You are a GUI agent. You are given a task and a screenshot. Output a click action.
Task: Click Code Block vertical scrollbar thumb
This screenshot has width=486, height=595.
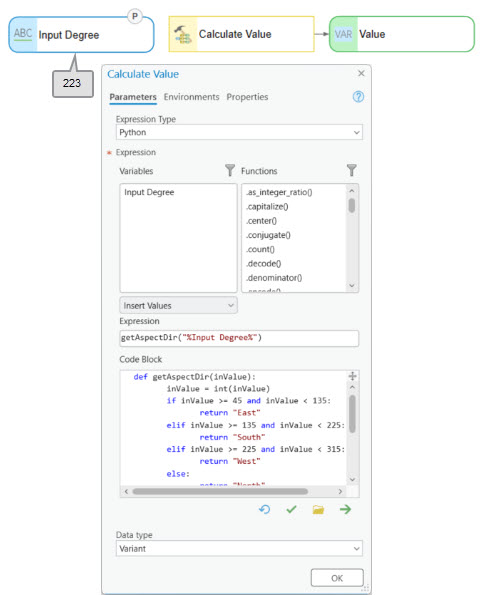point(352,414)
